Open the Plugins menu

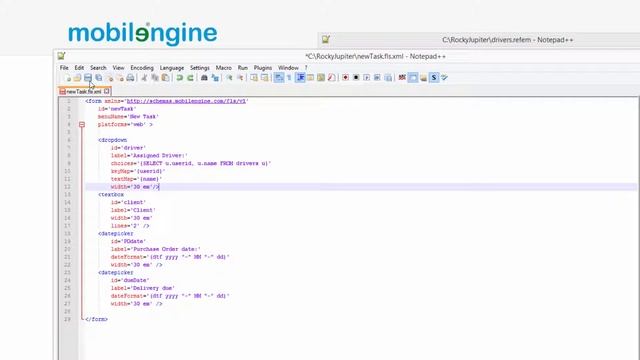click(263, 68)
